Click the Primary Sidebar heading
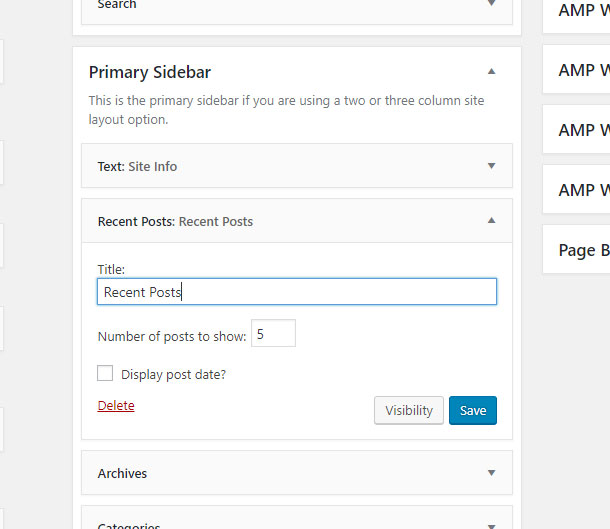610x529 pixels. [150, 72]
